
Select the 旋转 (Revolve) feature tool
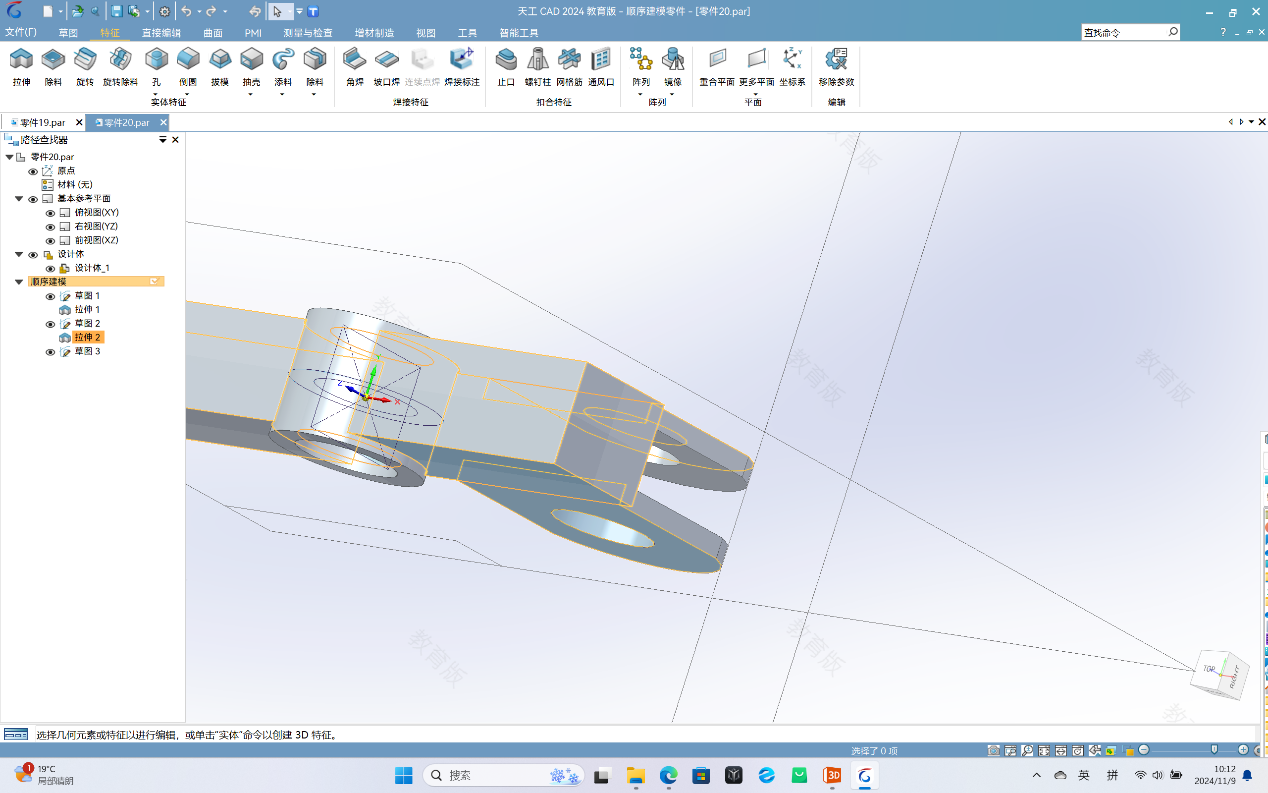click(x=85, y=66)
